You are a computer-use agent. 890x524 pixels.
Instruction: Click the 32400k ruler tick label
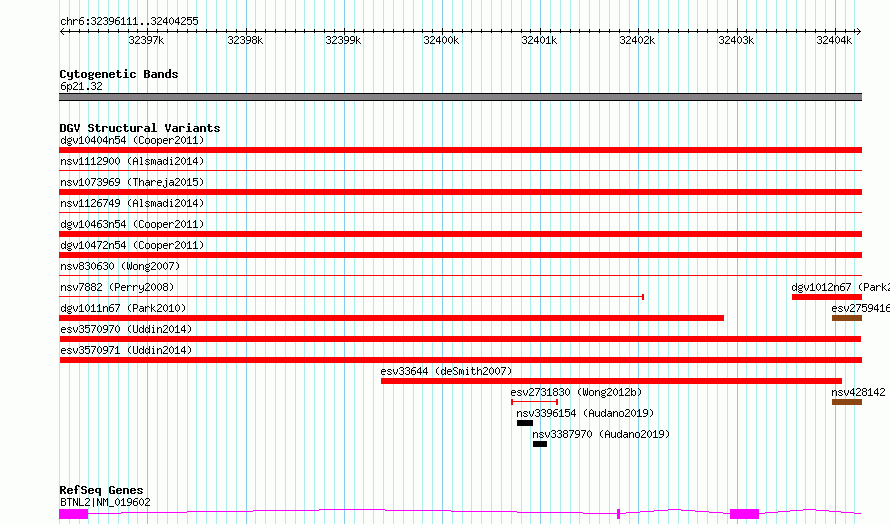pyautogui.click(x=441, y=40)
